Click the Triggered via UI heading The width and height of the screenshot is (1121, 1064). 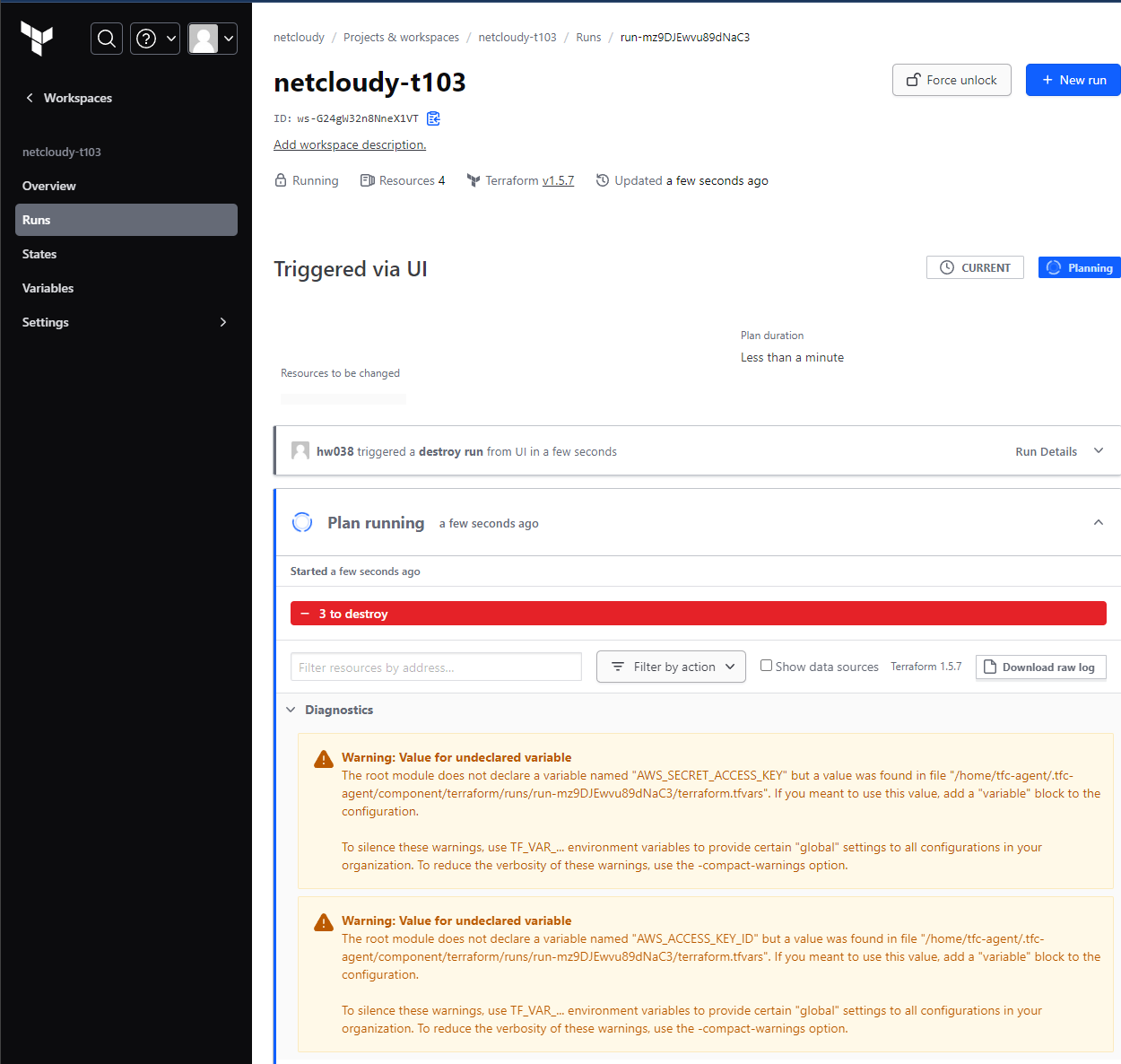[x=351, y=269]
